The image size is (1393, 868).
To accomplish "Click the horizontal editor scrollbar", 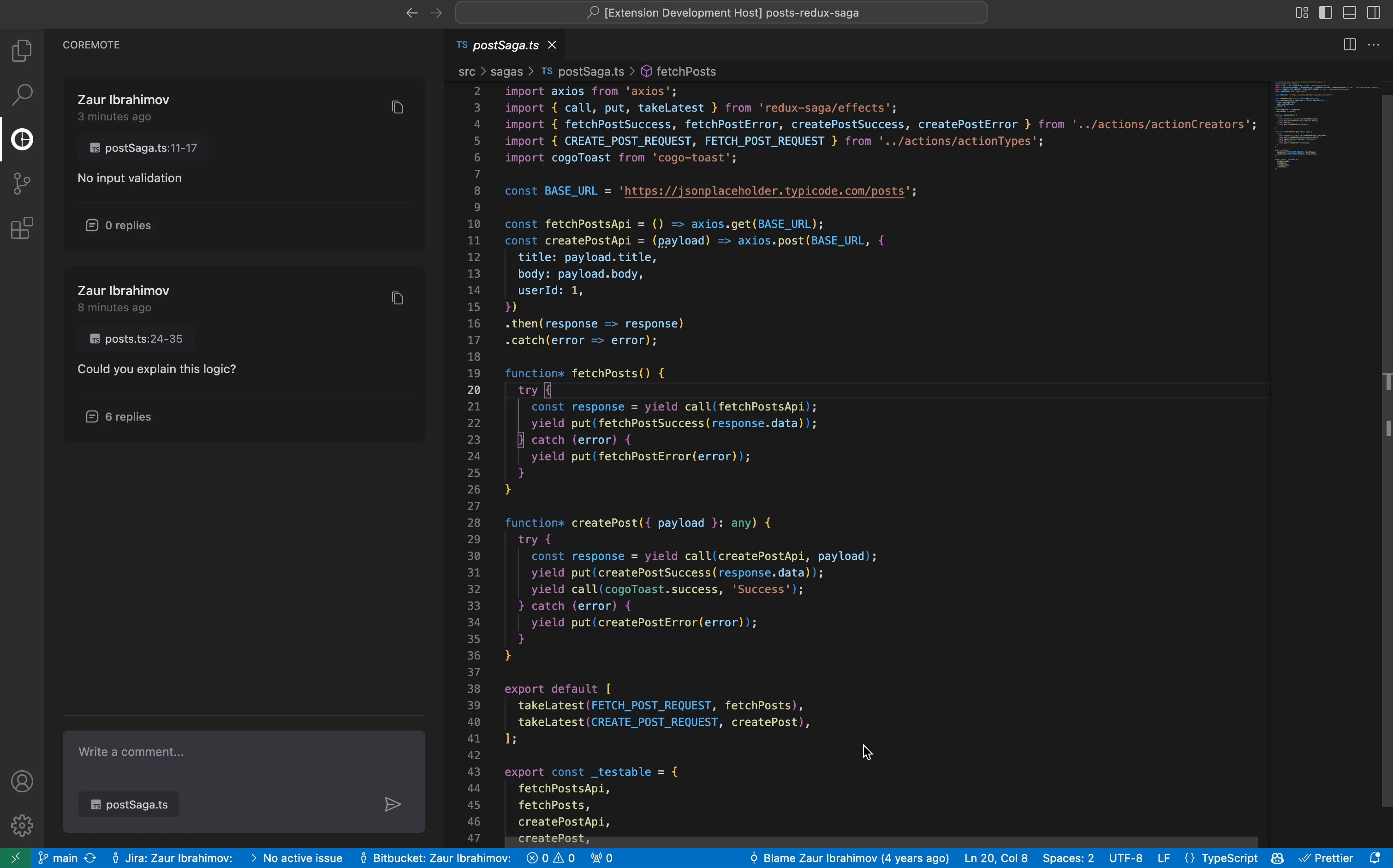I will [x=881, y=842].
